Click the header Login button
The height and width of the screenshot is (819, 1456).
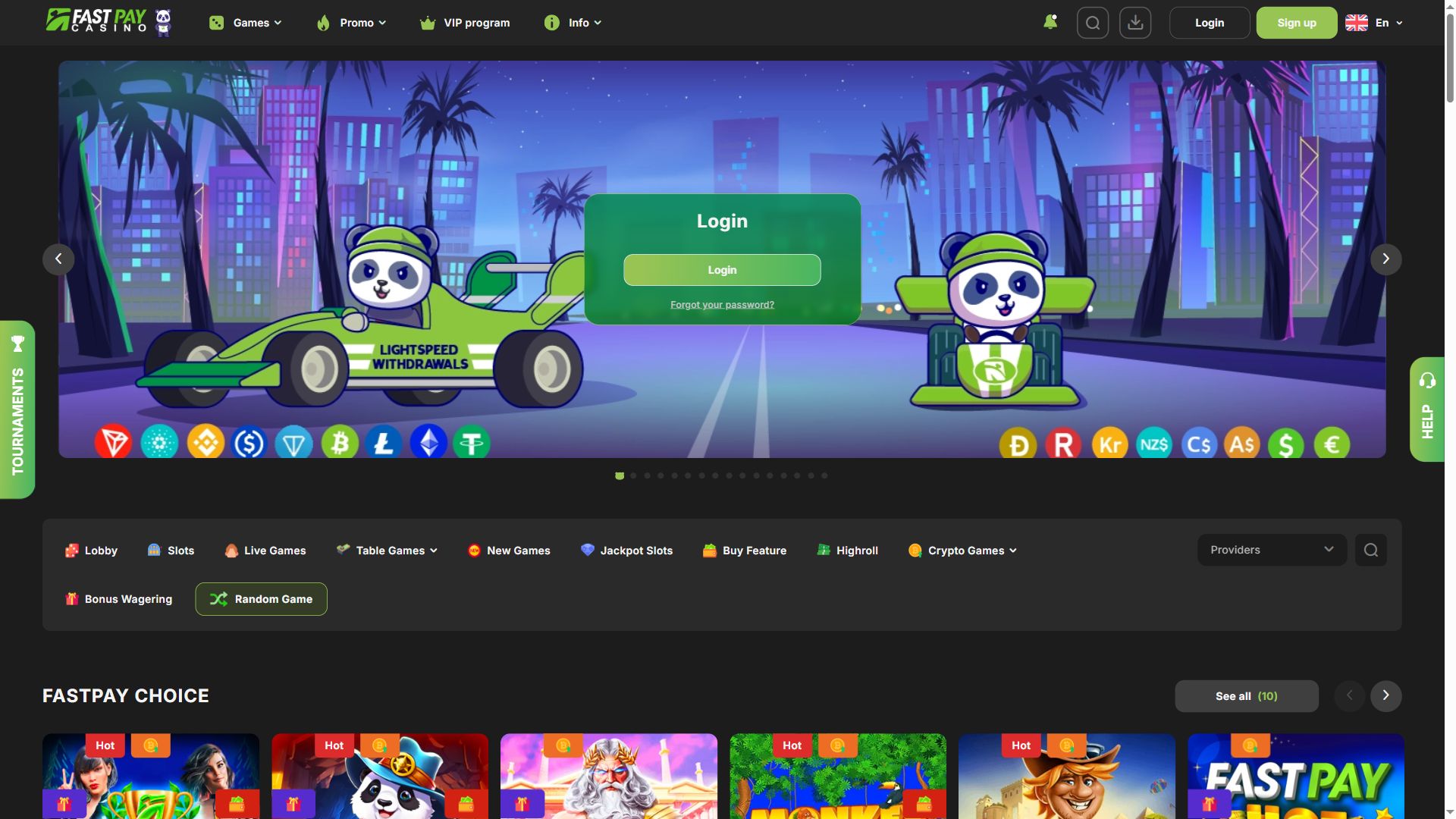tap(1210, 23)
